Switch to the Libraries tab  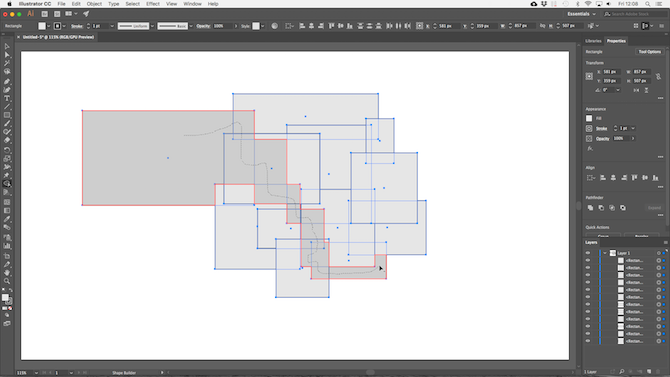593,41
